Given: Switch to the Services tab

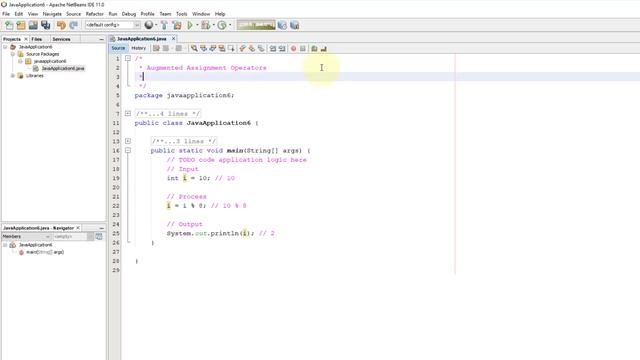Looking at the screenshot, I should 61,39.
